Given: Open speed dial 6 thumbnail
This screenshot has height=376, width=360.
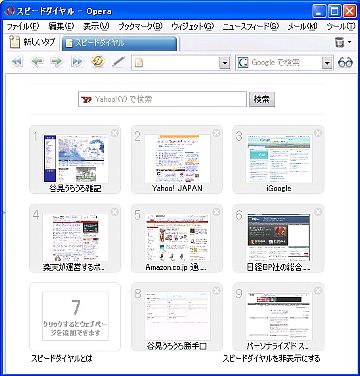Looking at the screenshot, I should coord(279,237).
